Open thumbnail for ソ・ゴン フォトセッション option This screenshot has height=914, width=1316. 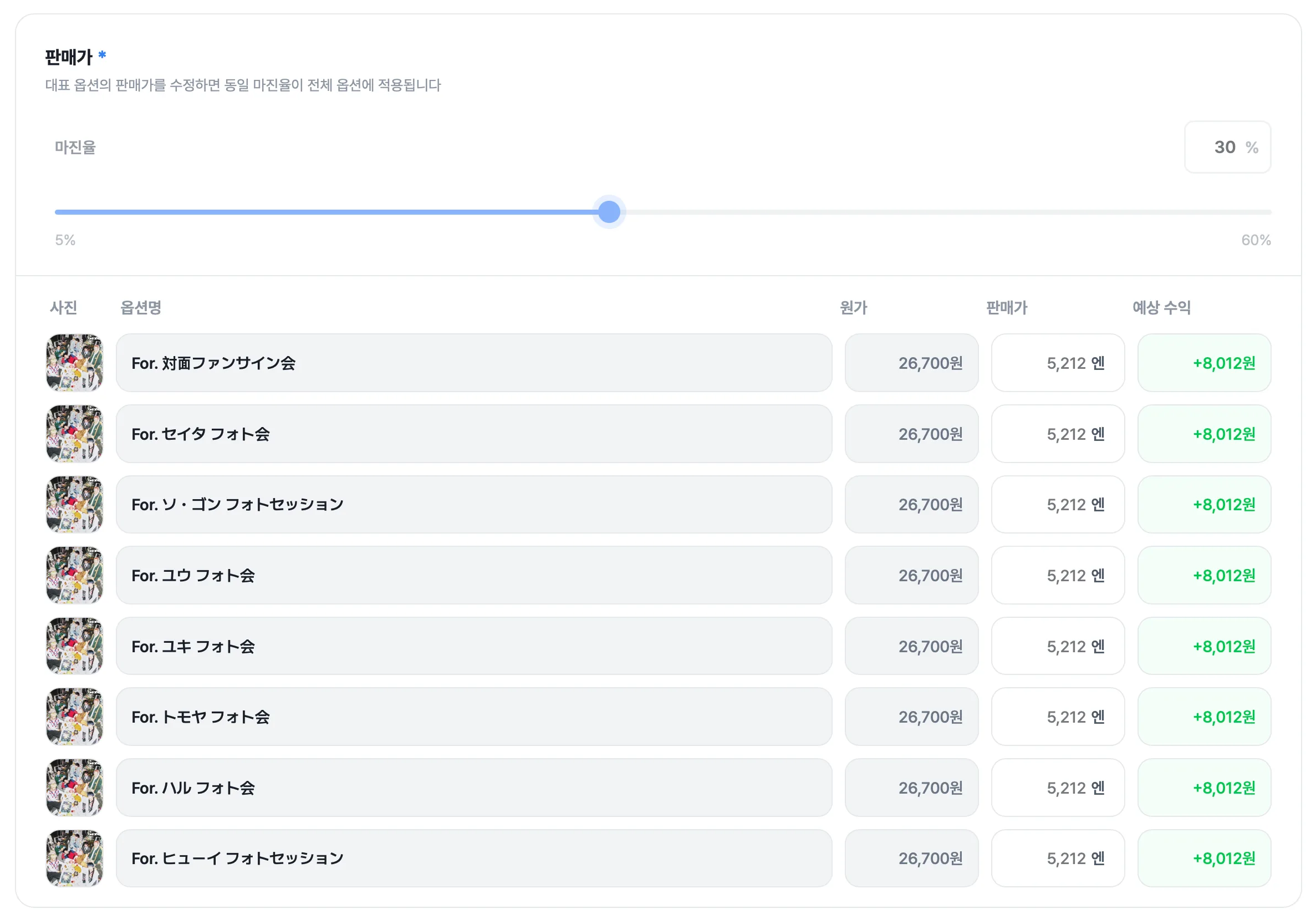click(74, 505)
